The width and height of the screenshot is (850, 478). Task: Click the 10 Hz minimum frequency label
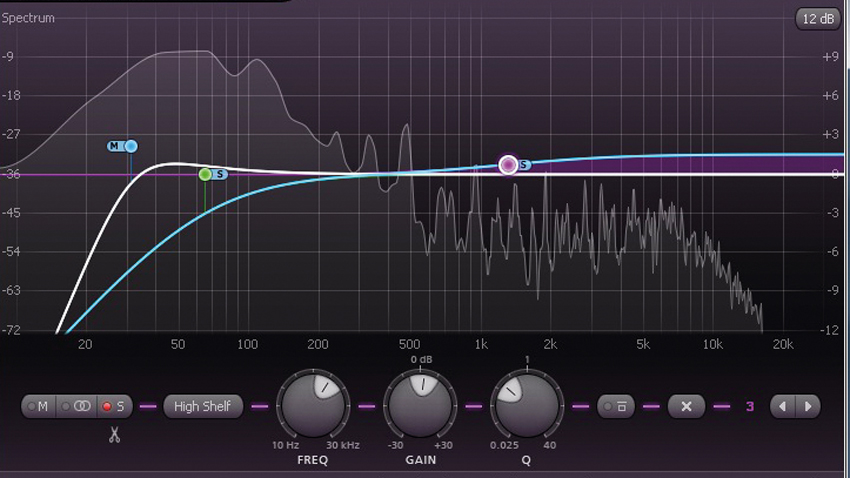pyautogui.click(x=285, y=445)
